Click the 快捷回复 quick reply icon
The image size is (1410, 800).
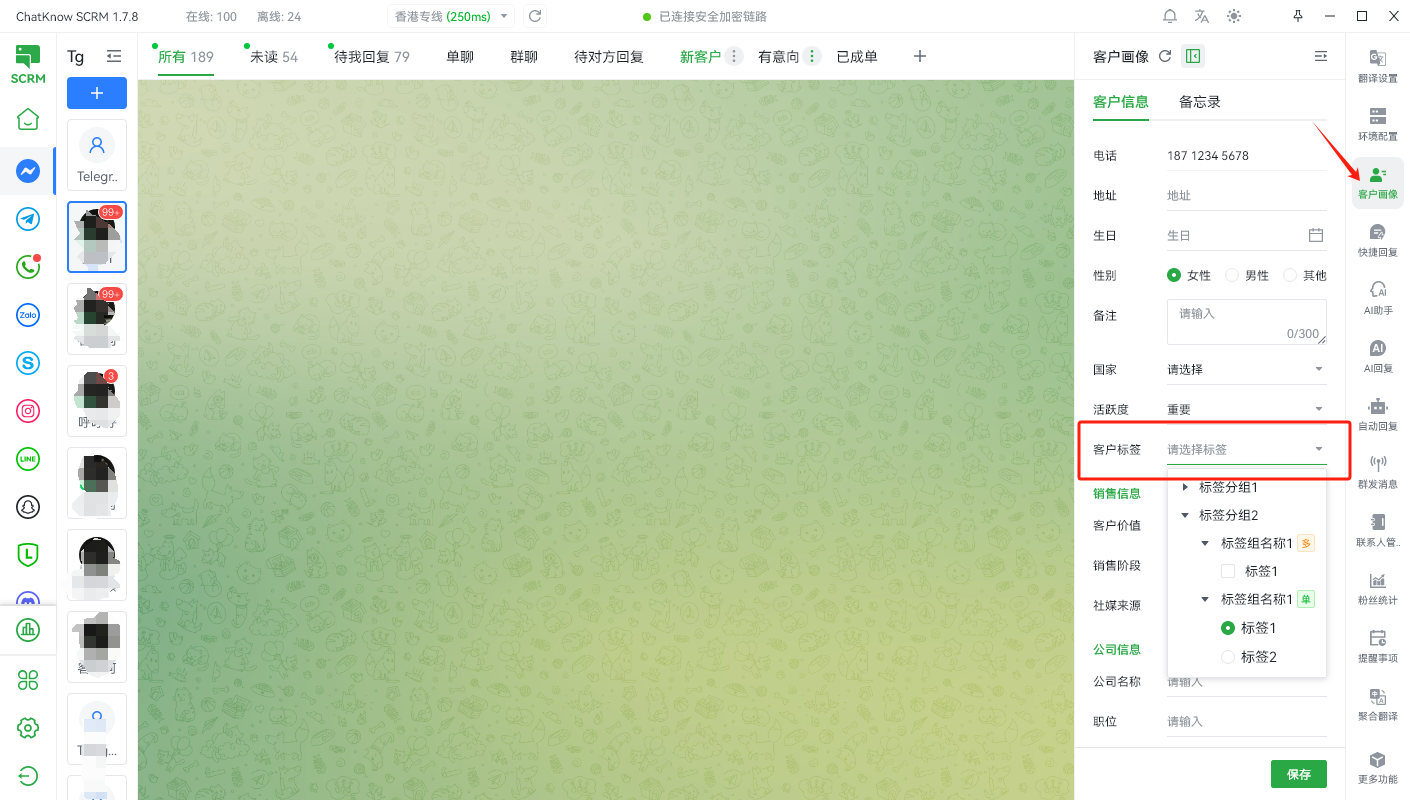1377,240
